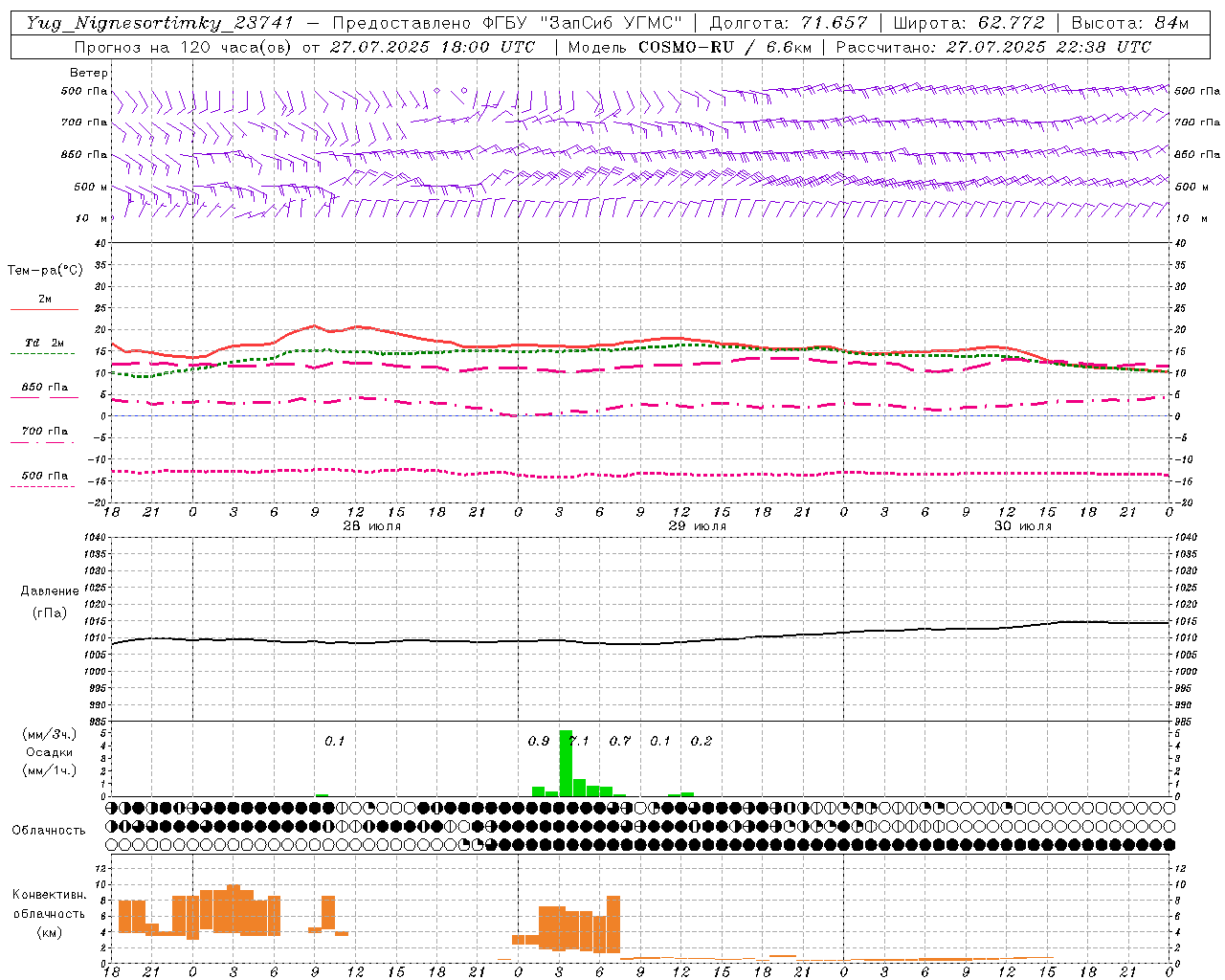Viewport: 1225px width, 980px height.
Task: Click 'Модель COSMO-RU / 6.6км' label
Action: point(690,47)
